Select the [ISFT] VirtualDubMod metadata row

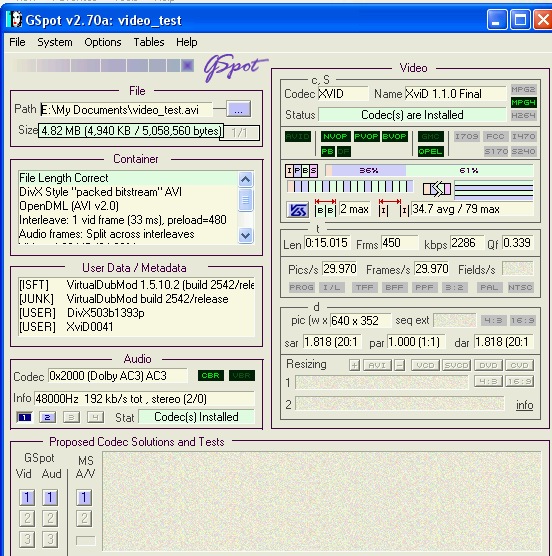pyautogui.click(x=136, y=285)
